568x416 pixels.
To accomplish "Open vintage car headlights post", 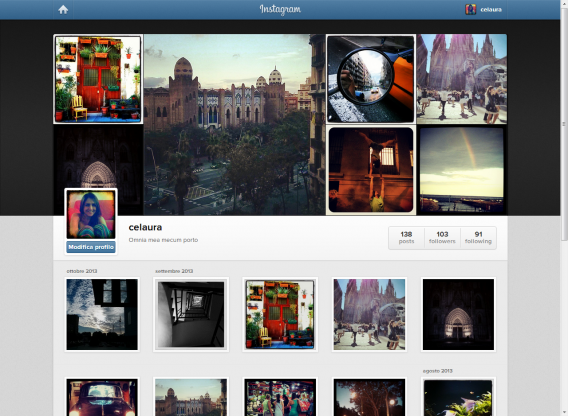I will (102, 397).
